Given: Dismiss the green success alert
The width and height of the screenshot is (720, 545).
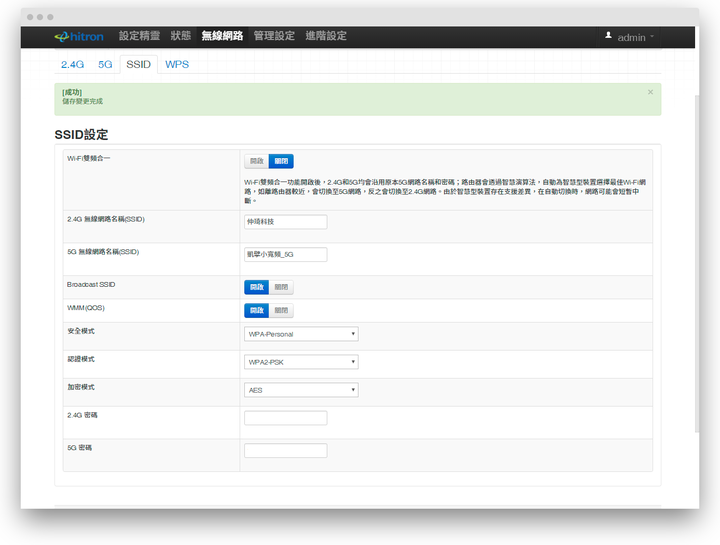Looking at the screenshot, I should 650,92.
